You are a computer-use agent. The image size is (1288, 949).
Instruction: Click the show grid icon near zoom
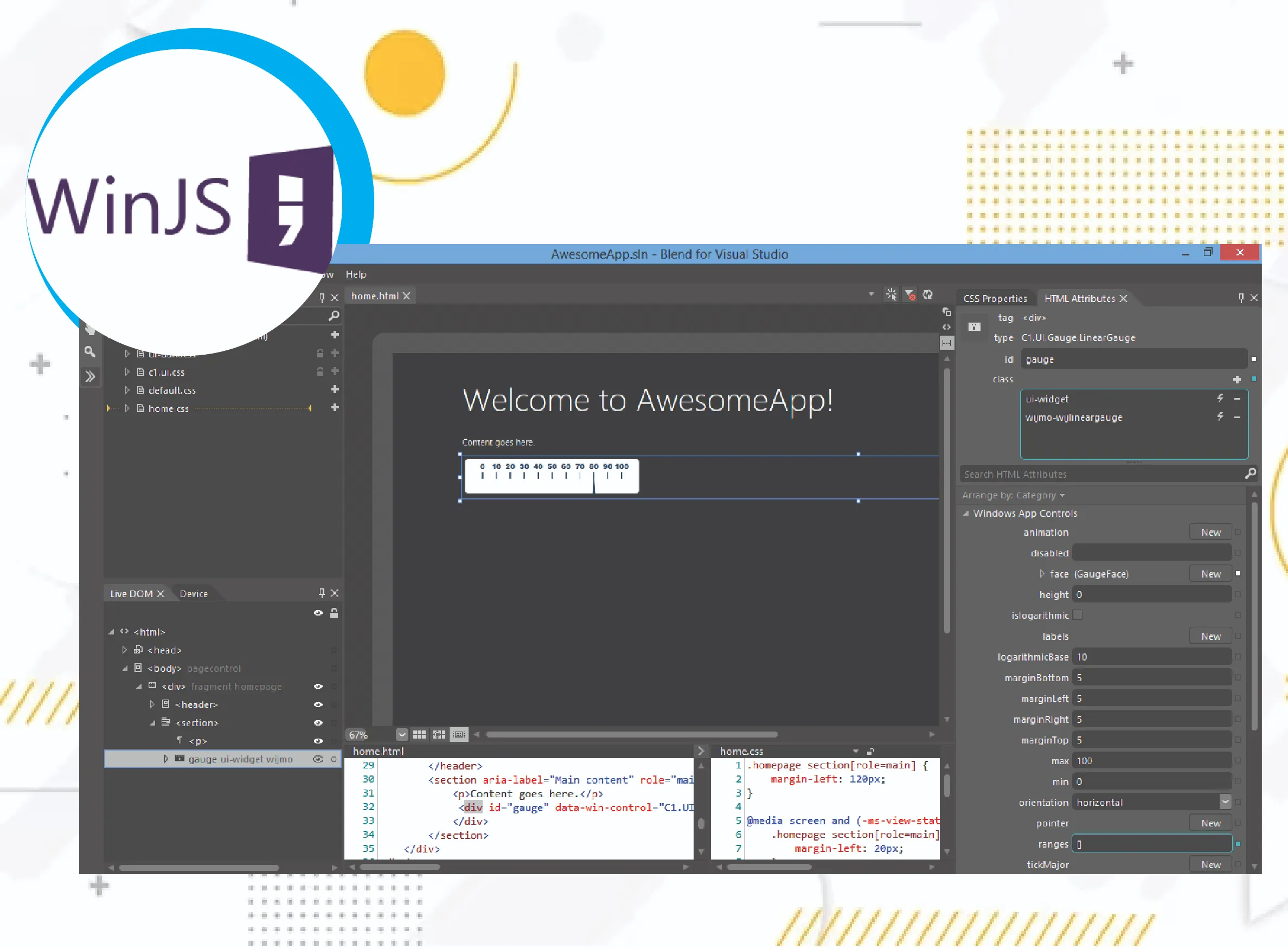419,735
